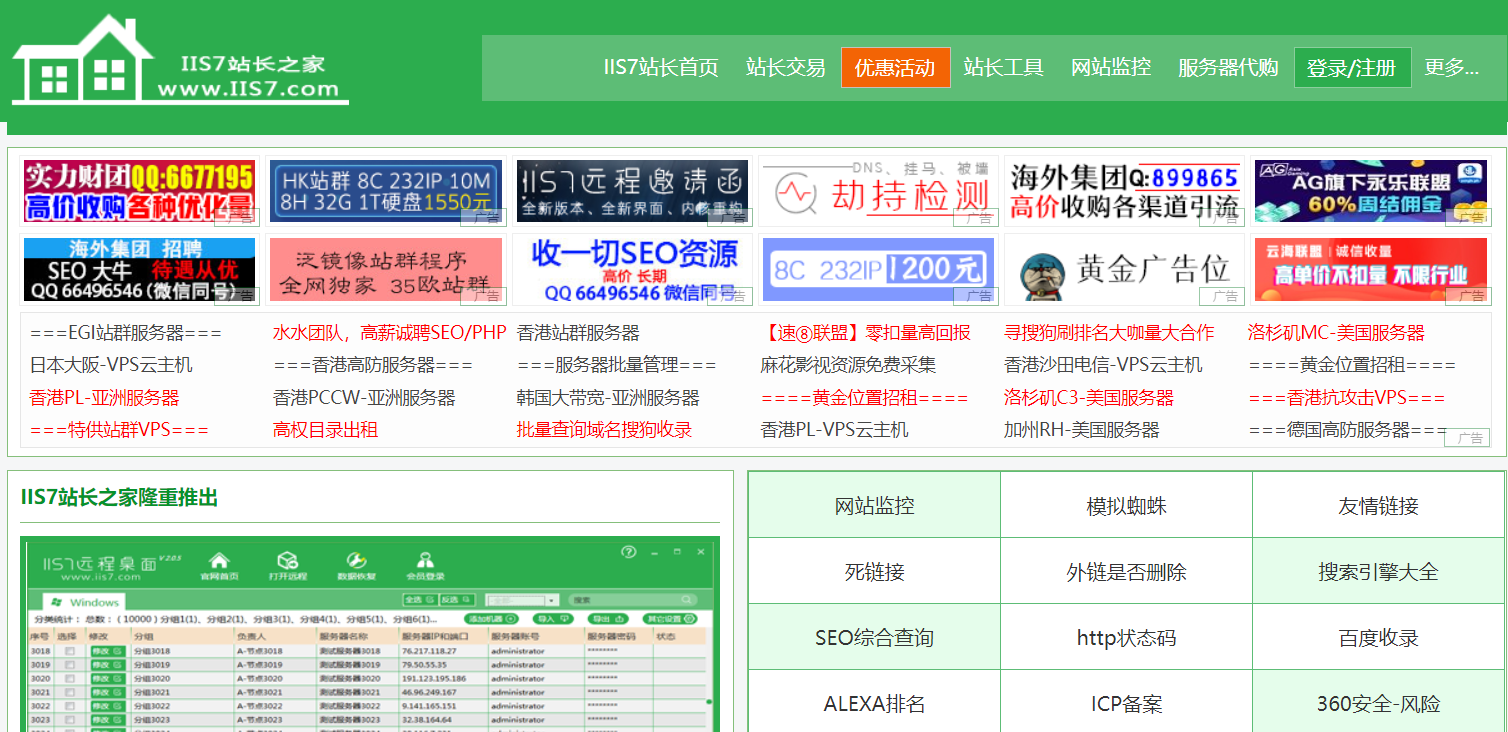Open the SEO综合查询 tool
The image size is (1508, 732).
874,638
